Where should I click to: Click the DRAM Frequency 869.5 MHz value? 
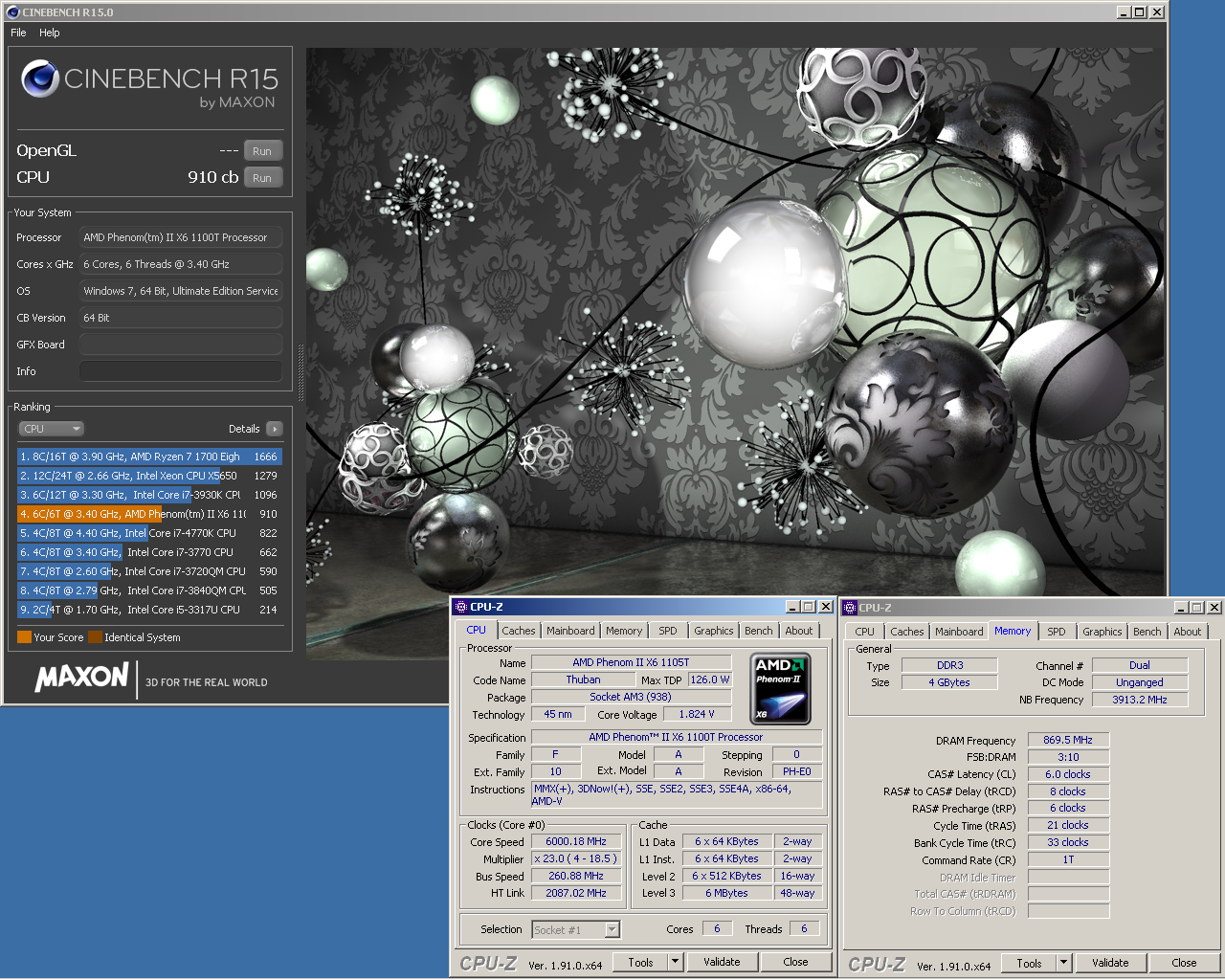pyautogui.click(x=1068, y=740)
